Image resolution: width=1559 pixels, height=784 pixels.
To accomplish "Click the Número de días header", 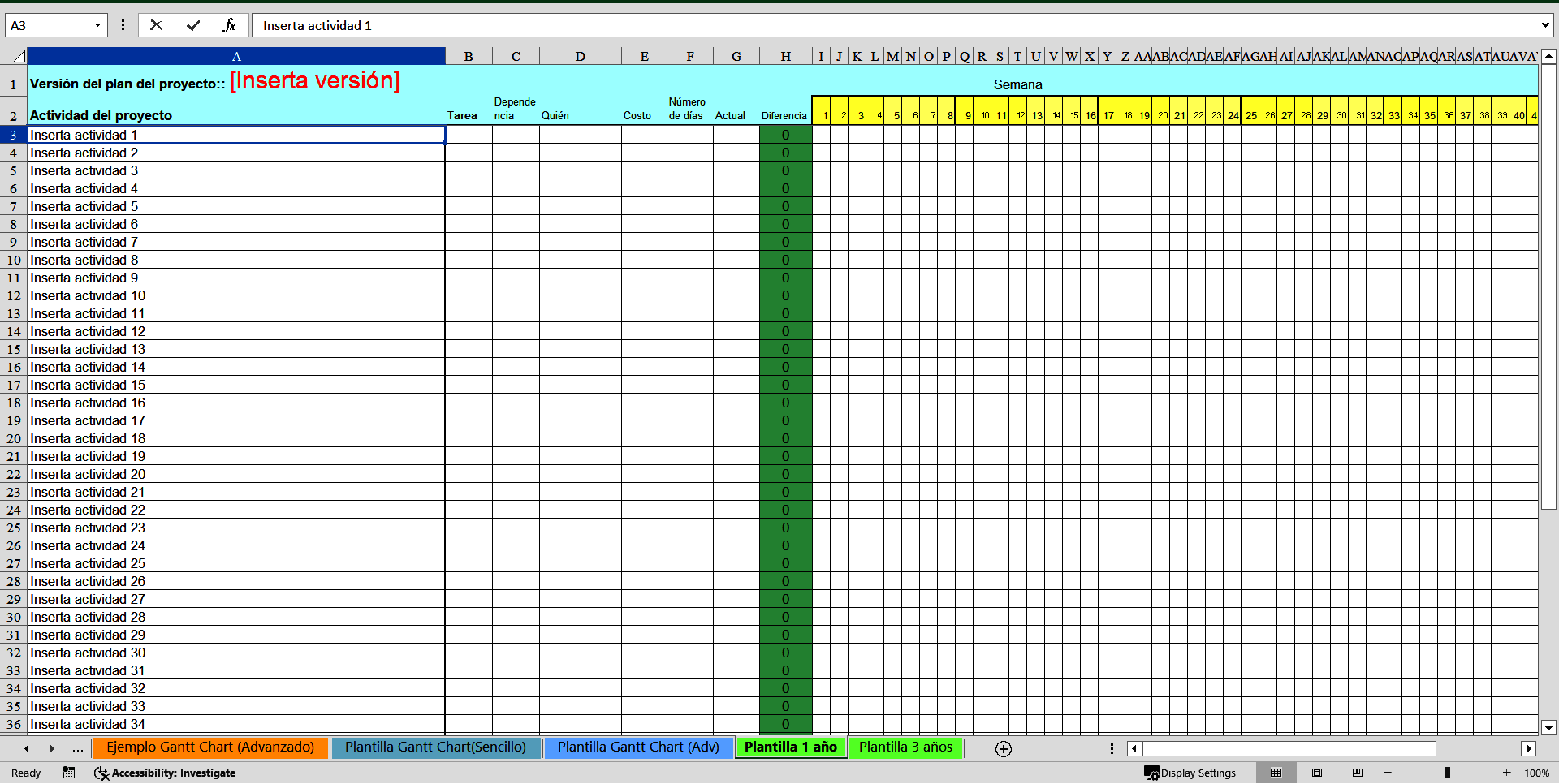I will (x=690, y=110).
